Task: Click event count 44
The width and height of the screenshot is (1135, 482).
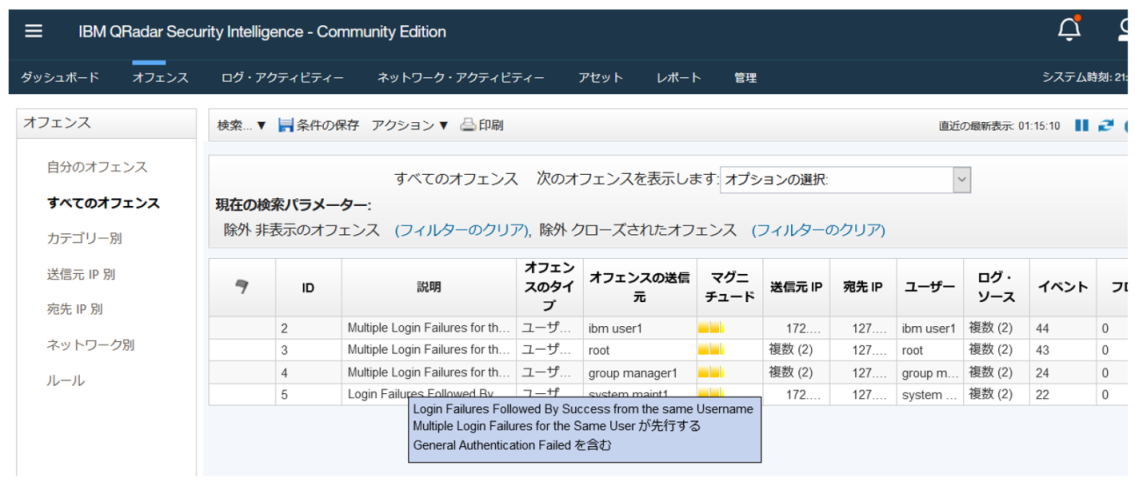Action: point(1042,329)
